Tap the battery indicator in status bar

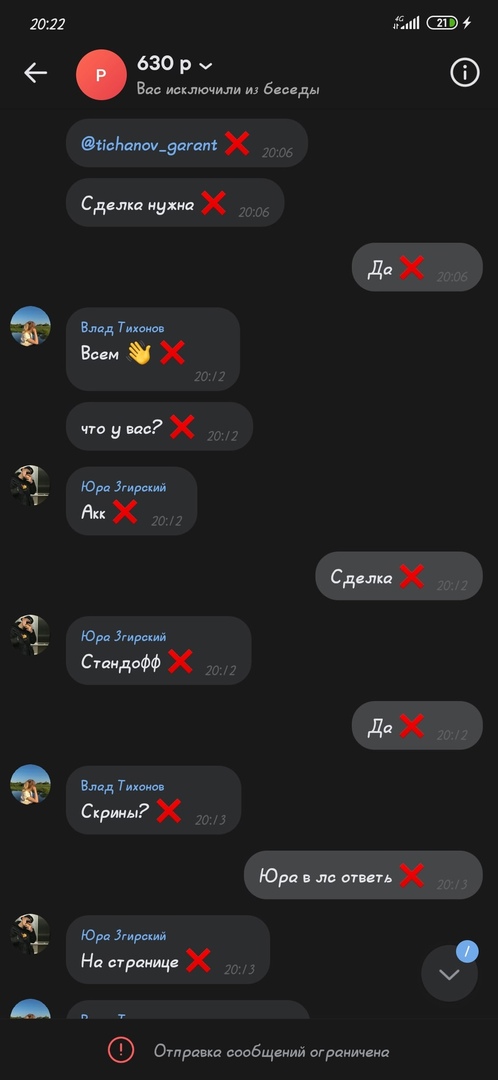(442, 23)
